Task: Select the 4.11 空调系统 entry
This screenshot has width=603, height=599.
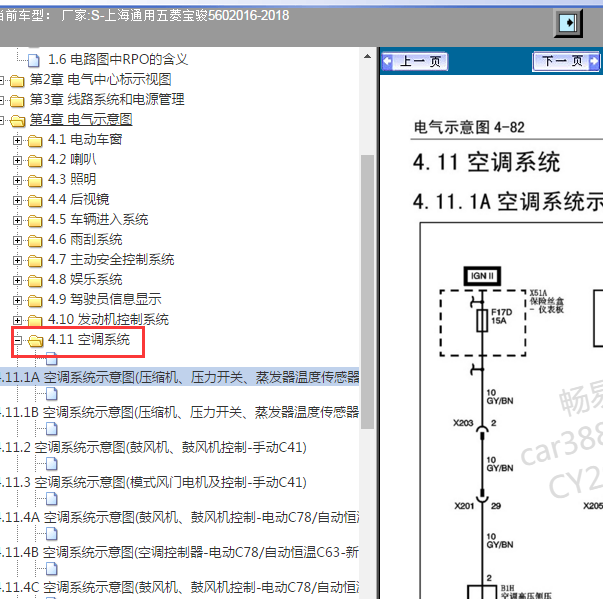Action: tap(89, 339)
